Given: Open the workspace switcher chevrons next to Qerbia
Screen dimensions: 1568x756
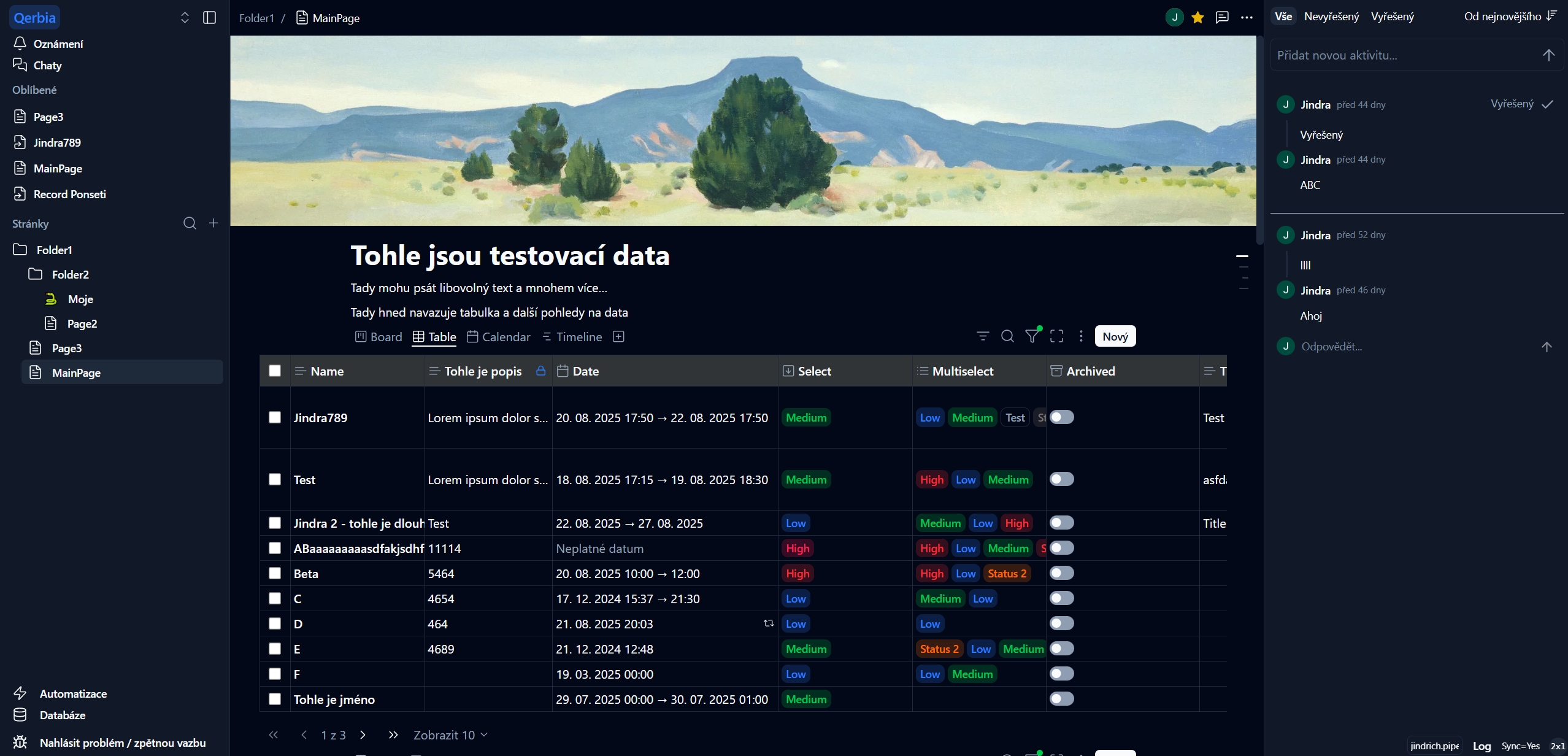Looking at the screenshot, I should click(x=185, y=18).
